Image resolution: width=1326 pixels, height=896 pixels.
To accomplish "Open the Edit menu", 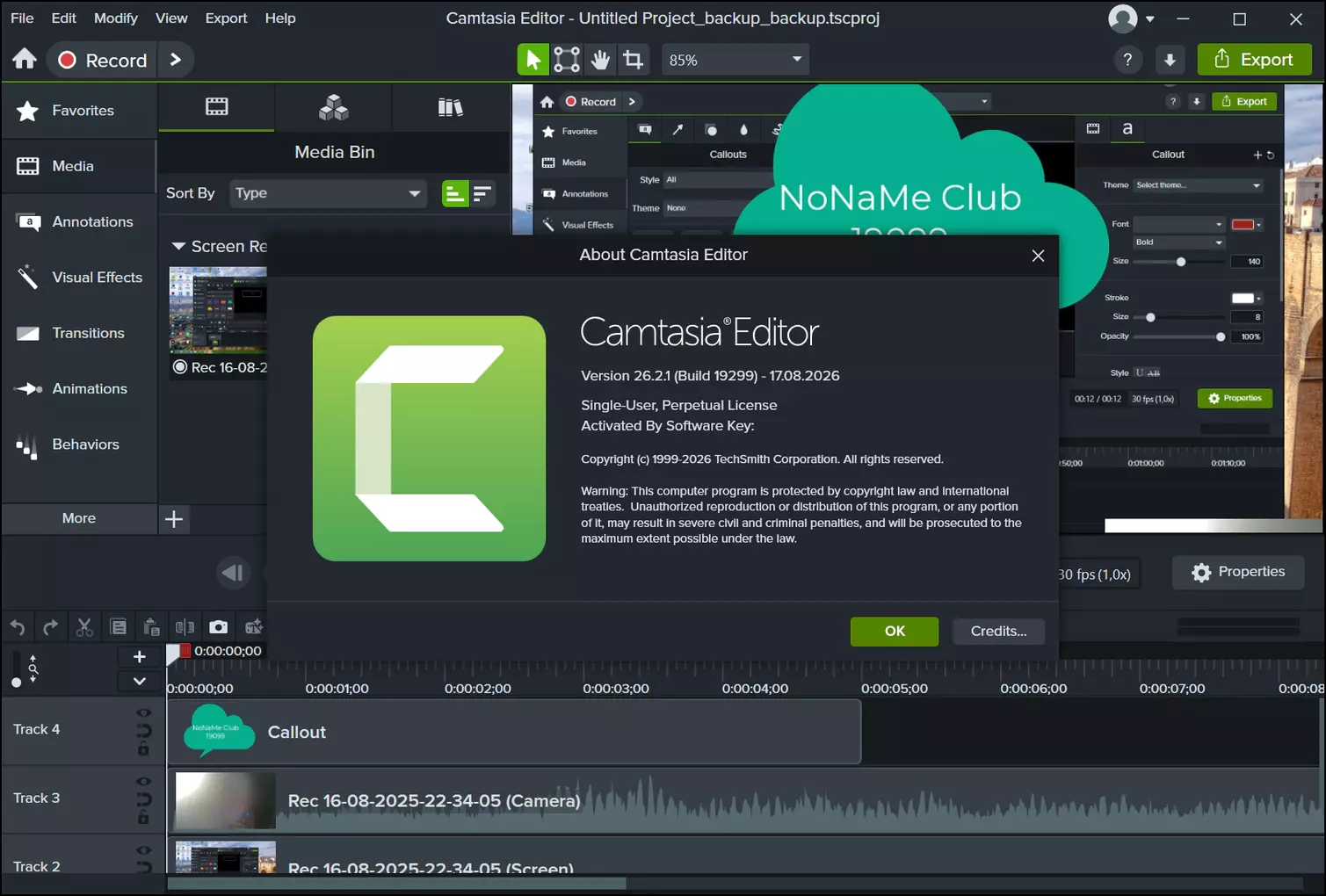I will (63, 18).
